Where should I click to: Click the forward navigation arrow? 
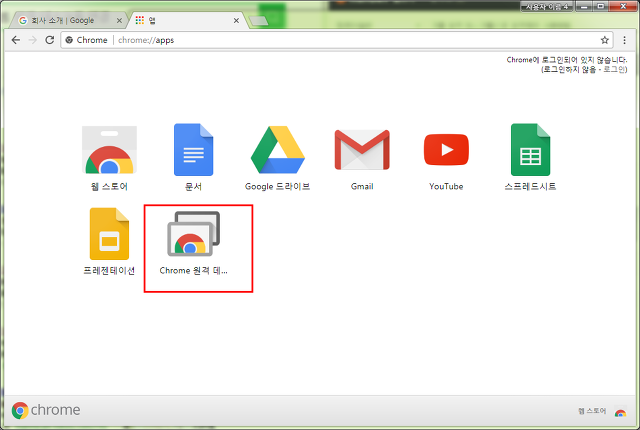click(33, 40)
